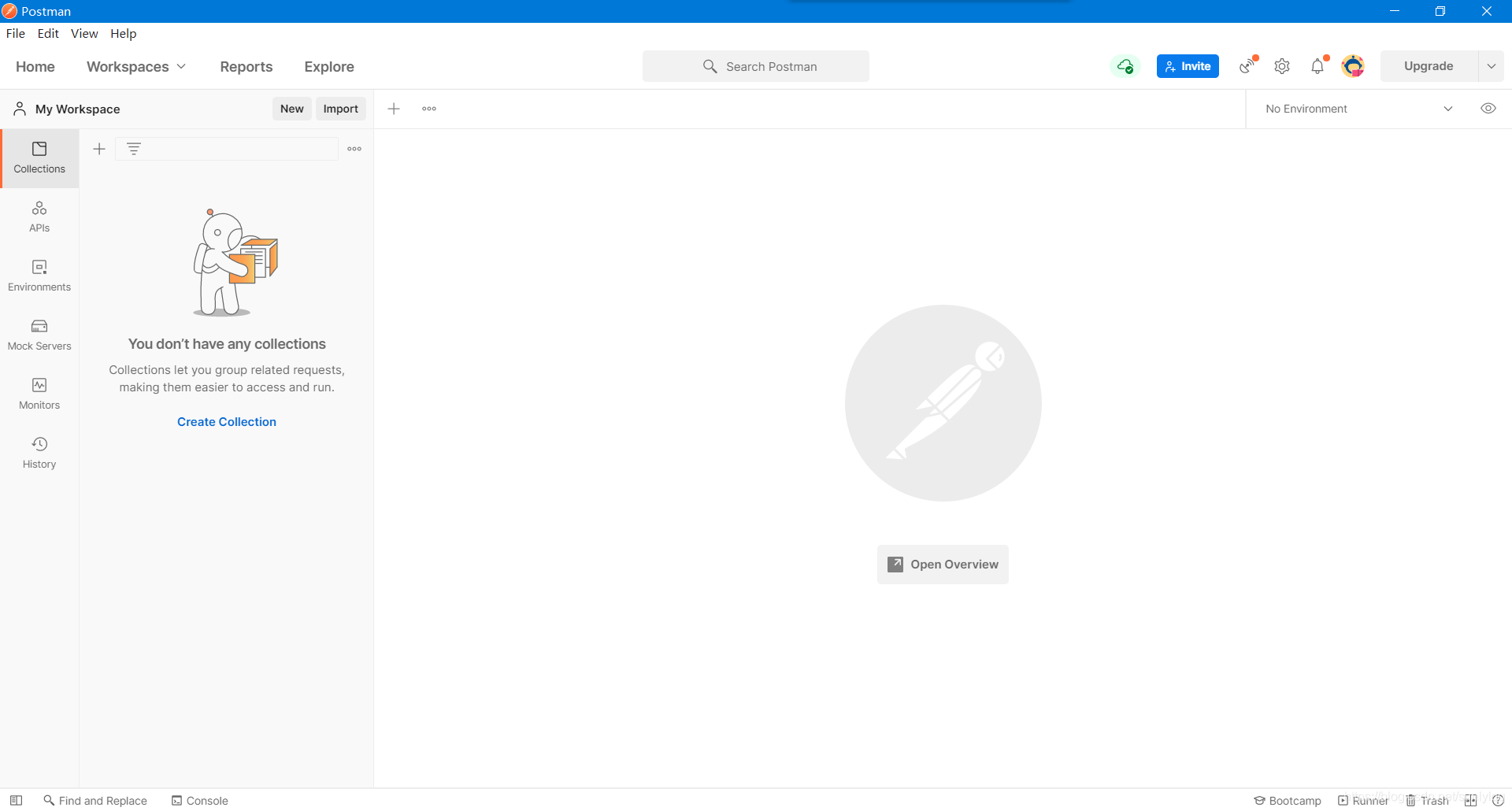Image resolution: width=1512 pixels, height=811 pixels.
Task: Expand the Upgrade dropdown arrow
Action: pos(1492,66)
